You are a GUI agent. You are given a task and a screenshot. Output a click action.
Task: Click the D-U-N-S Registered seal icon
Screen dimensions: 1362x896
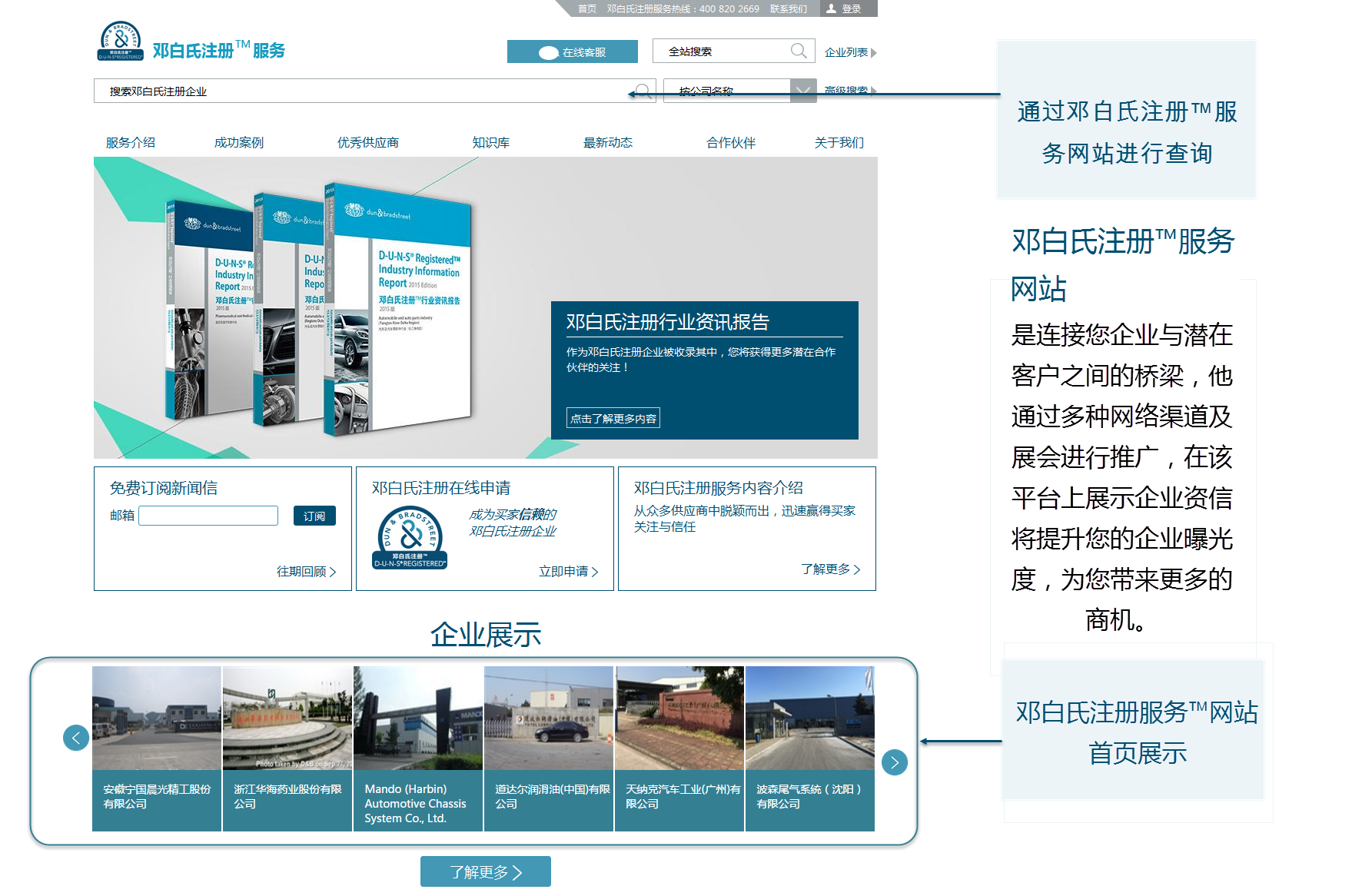pyautogui.click(x=410, y=538)
